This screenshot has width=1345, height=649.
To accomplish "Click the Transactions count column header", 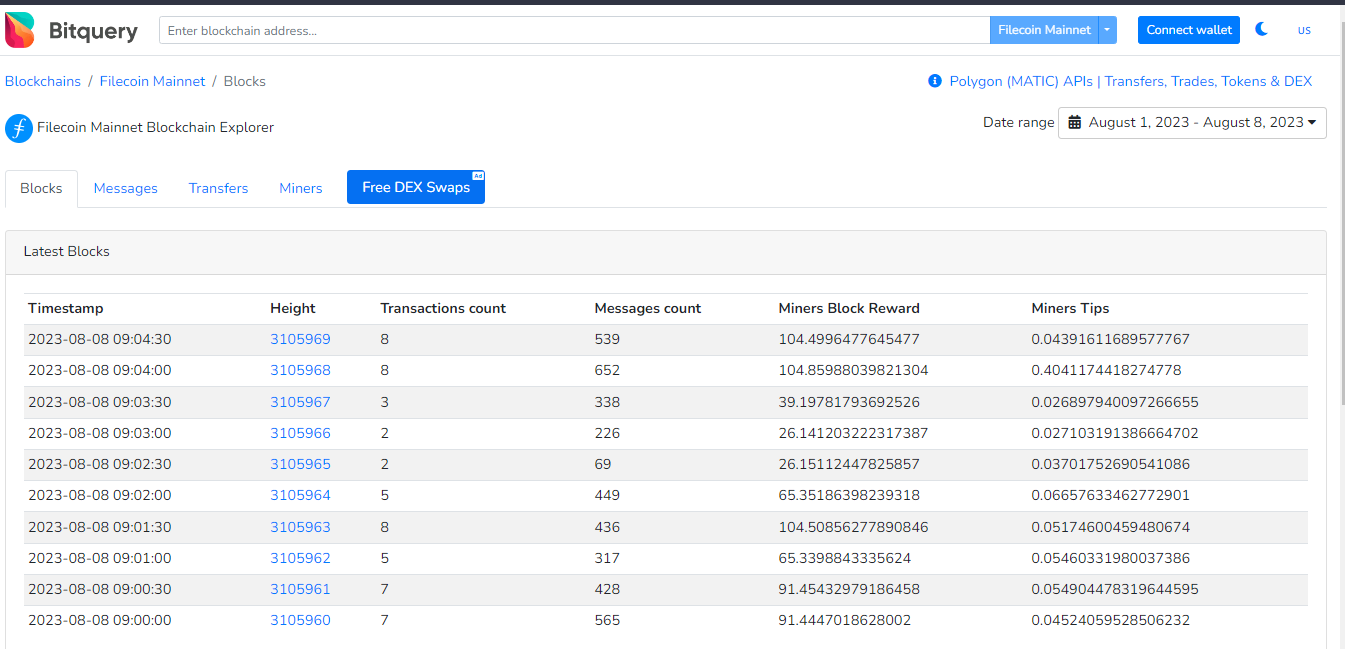I will point(443,308).
